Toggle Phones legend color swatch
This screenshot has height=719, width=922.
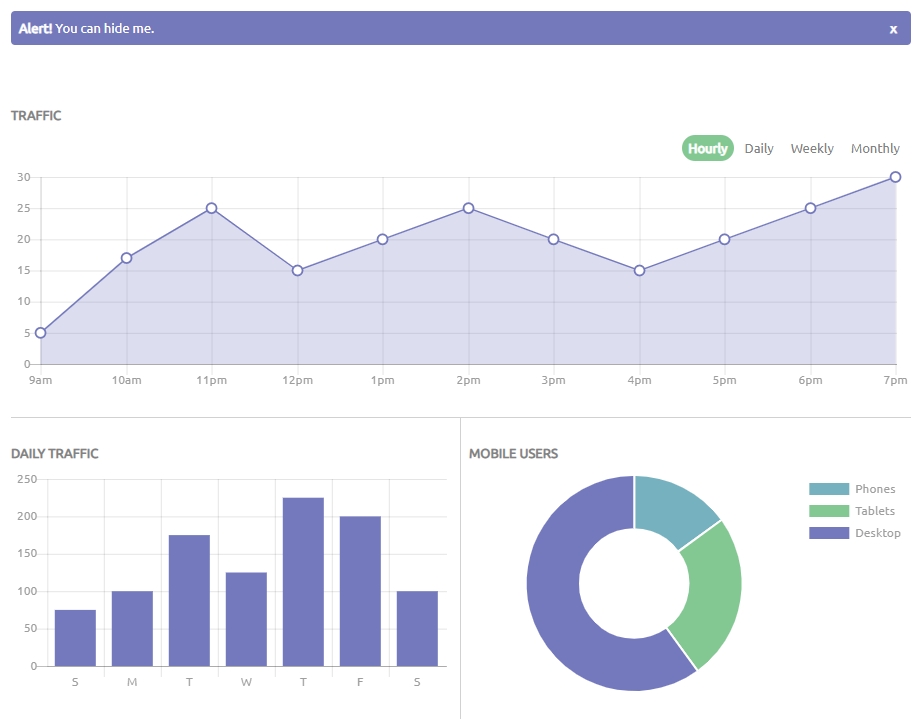829,489
